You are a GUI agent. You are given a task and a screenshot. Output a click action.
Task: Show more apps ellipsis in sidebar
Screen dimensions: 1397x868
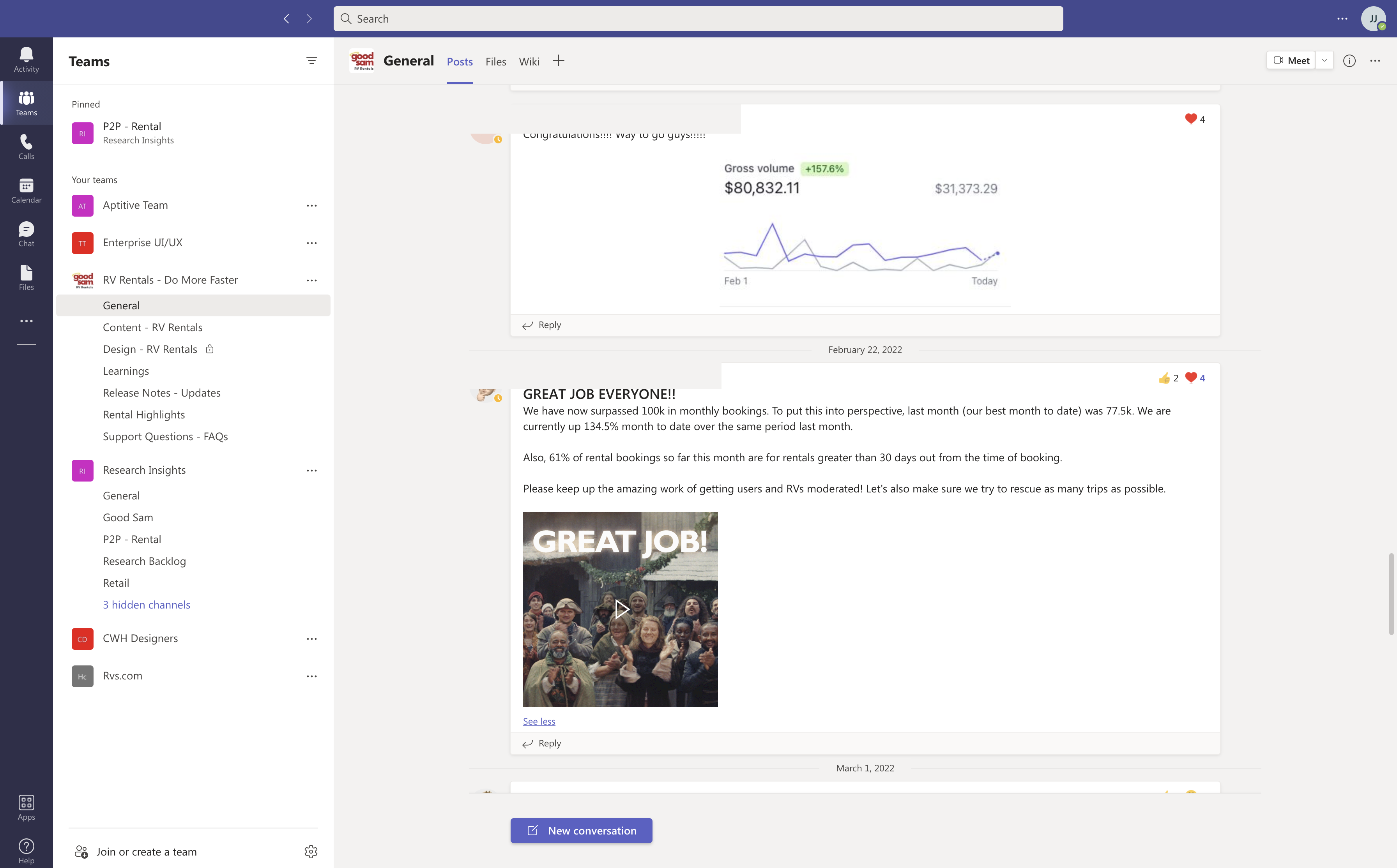tap(27, 321)
